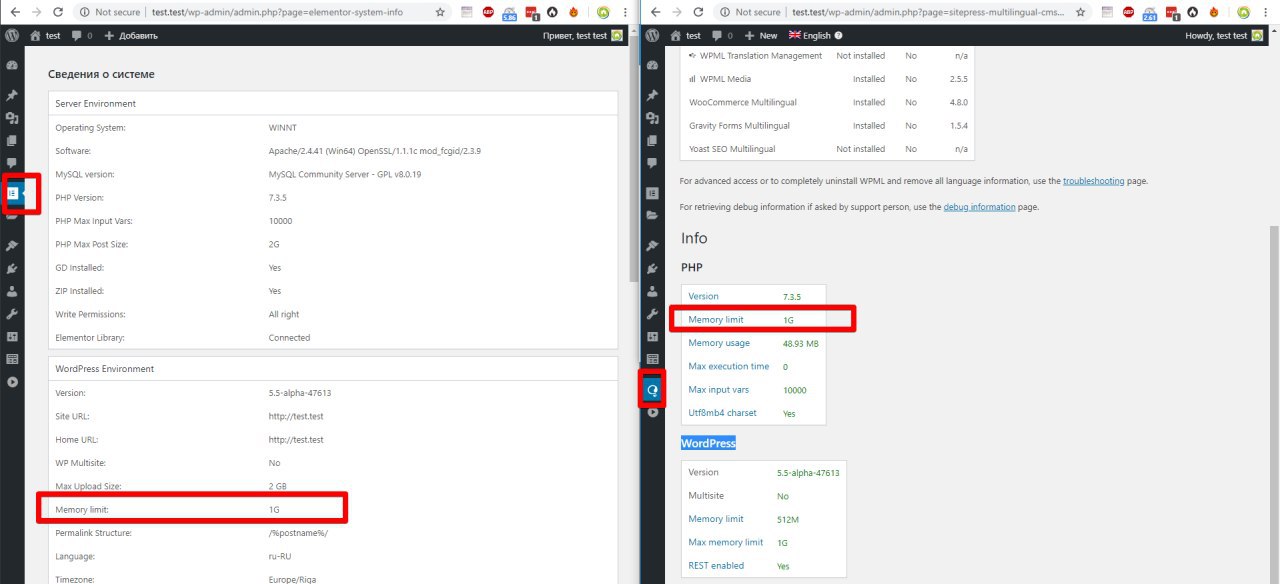Open Appearance brush icon in right window sidebar
1280x584 pixels.
click(653, 245)
